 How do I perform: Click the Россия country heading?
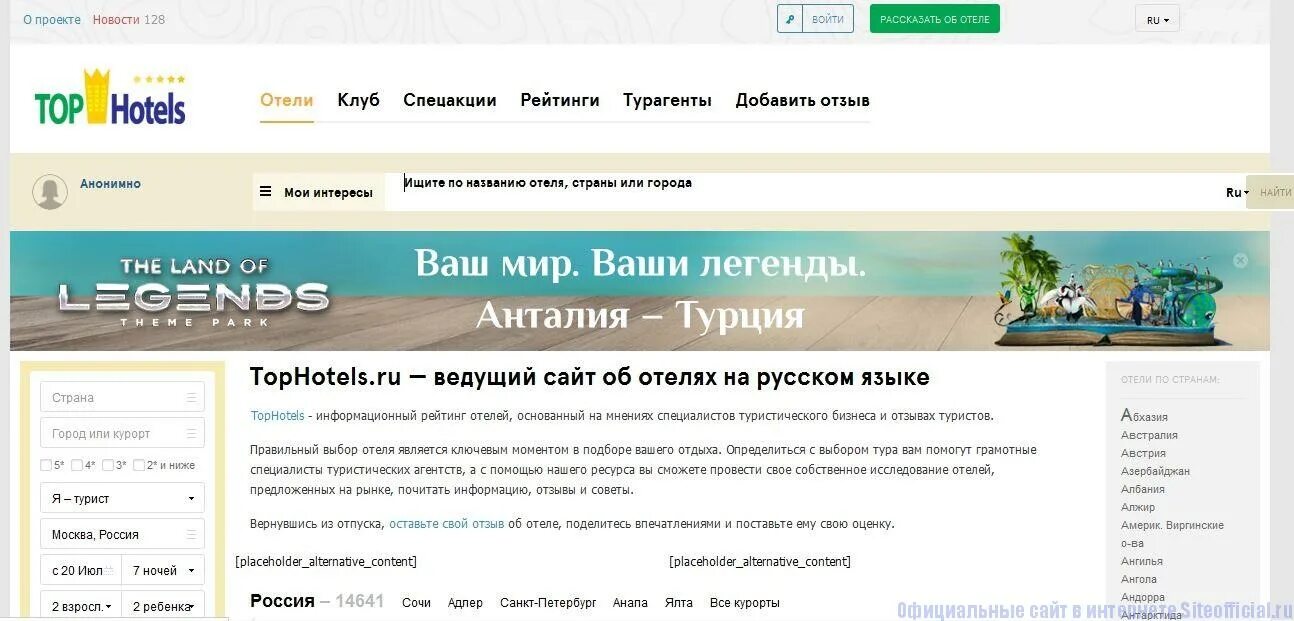[x=282, y=601]
